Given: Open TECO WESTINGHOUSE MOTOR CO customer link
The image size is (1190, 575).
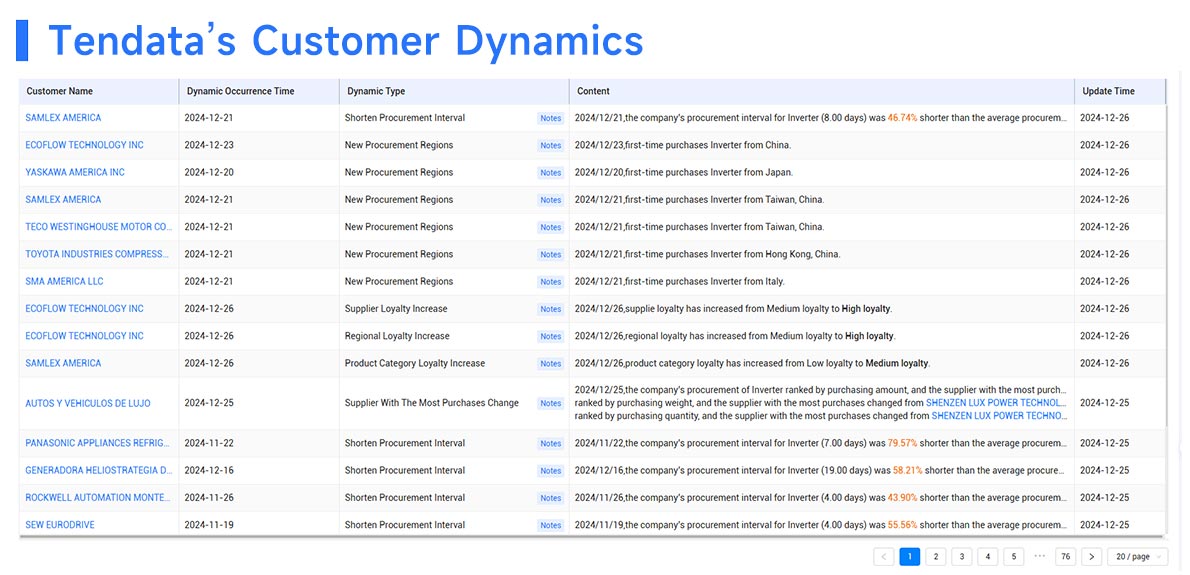Looking at the screenshot, I should pos(99,227).
